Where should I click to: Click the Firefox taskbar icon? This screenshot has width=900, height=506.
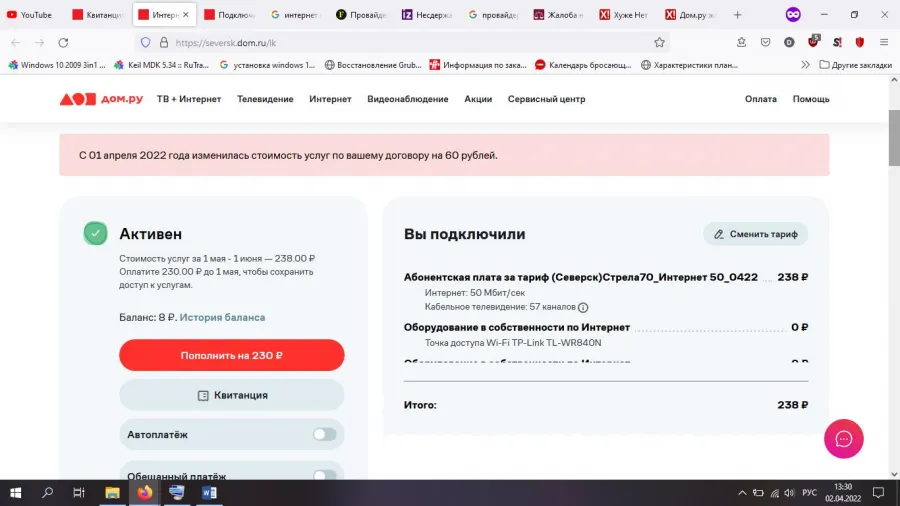click(145, 493)
